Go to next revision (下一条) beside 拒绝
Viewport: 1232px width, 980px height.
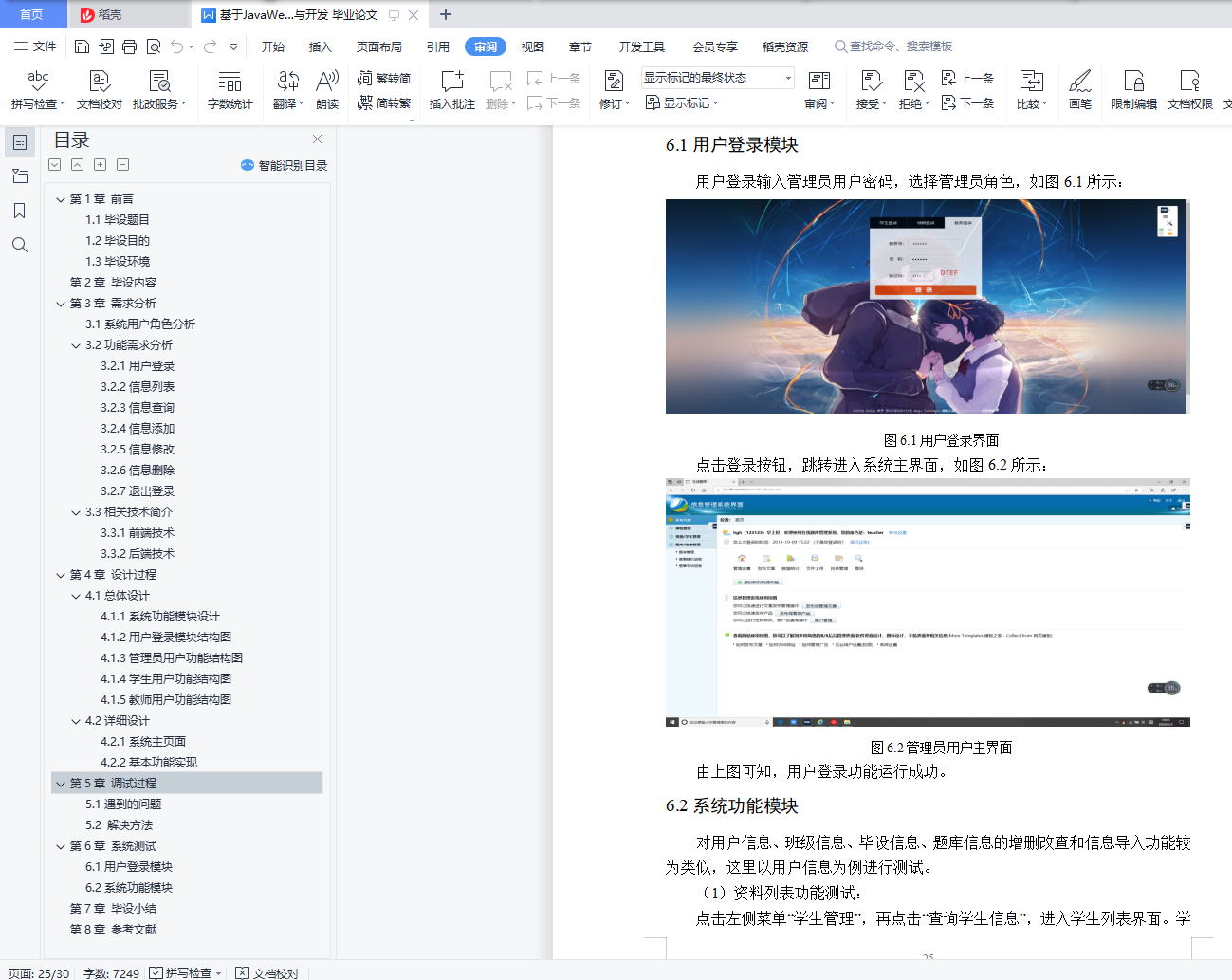click(x=967, y=102)
